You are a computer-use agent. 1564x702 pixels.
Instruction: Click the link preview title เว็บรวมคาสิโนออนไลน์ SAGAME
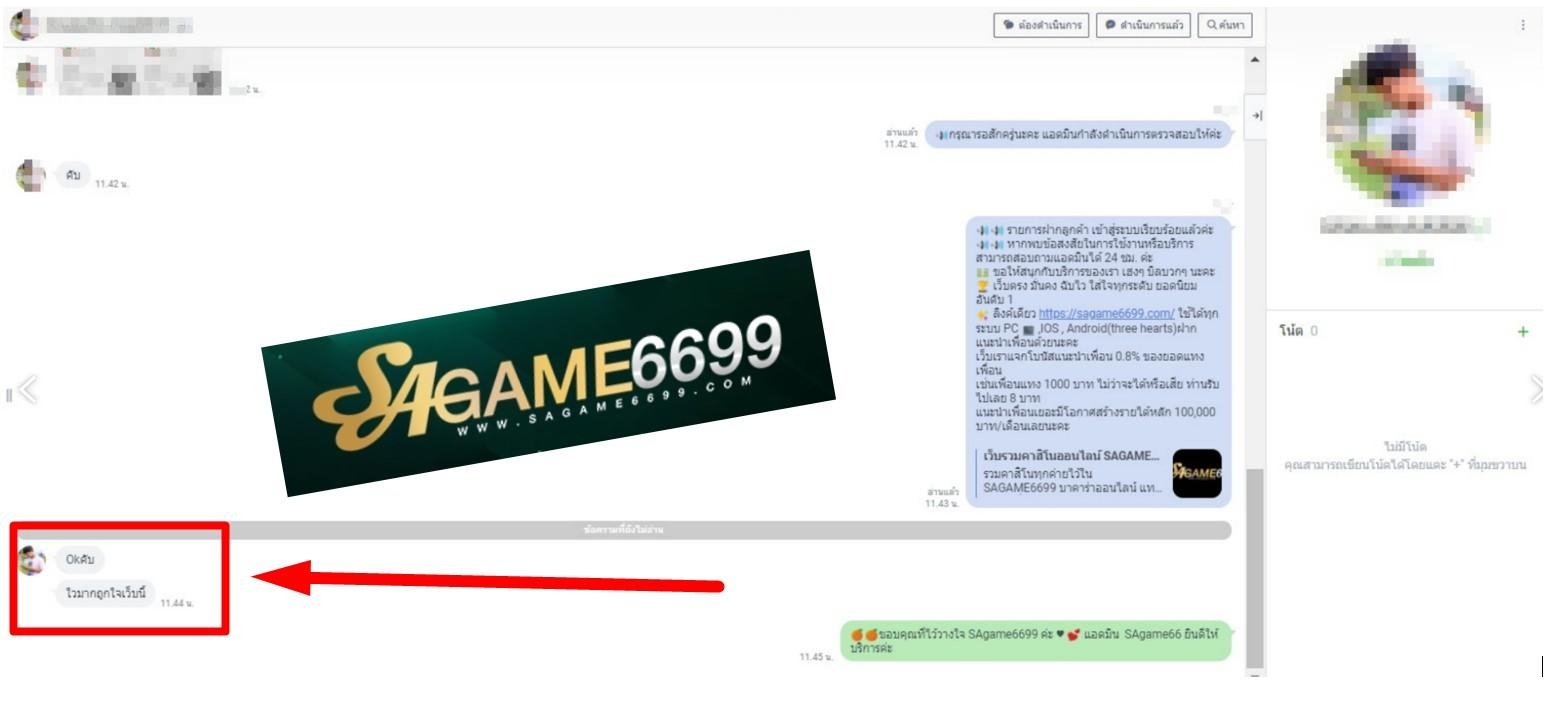1070,456
